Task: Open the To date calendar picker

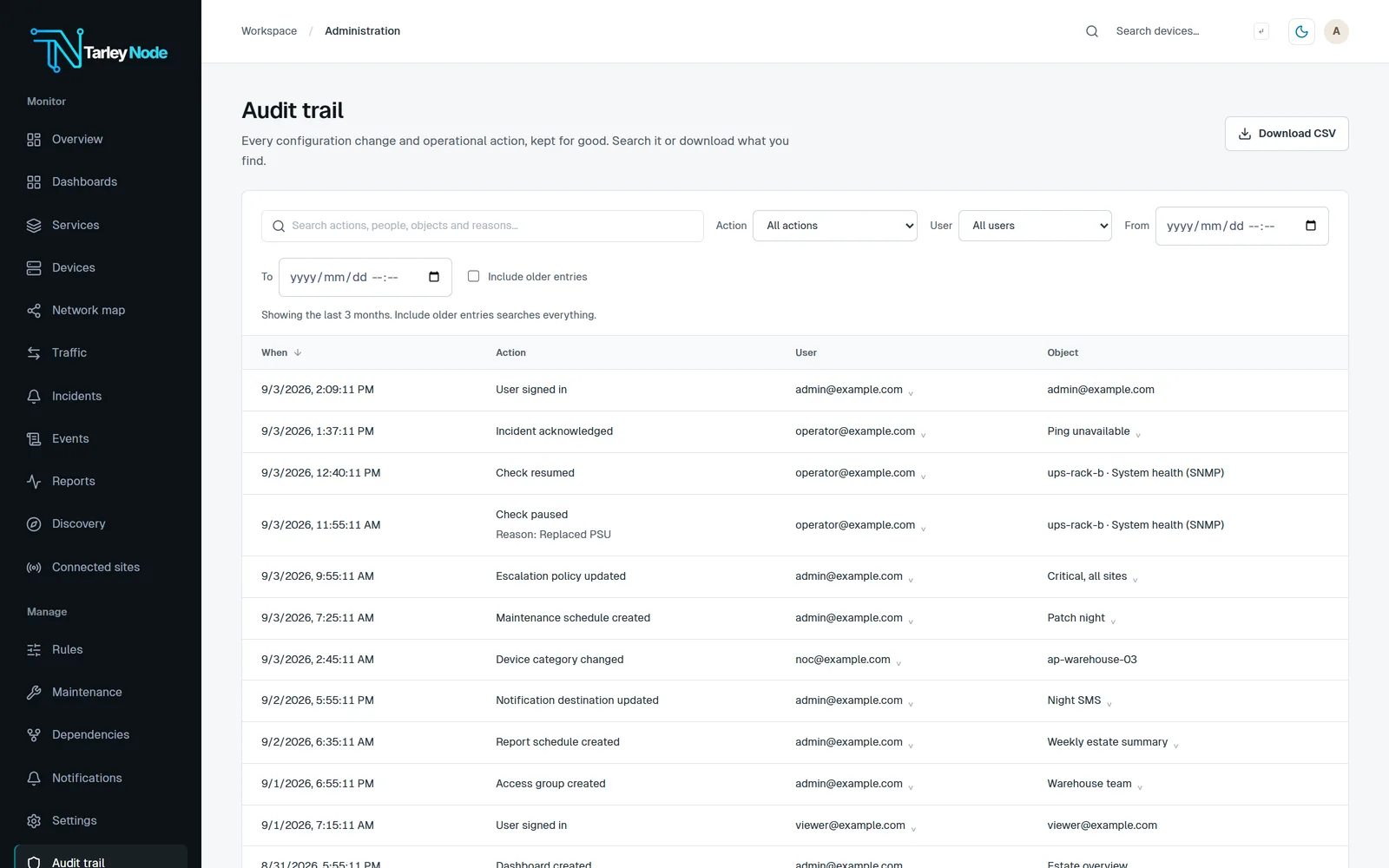Action: tap(434, 277)
